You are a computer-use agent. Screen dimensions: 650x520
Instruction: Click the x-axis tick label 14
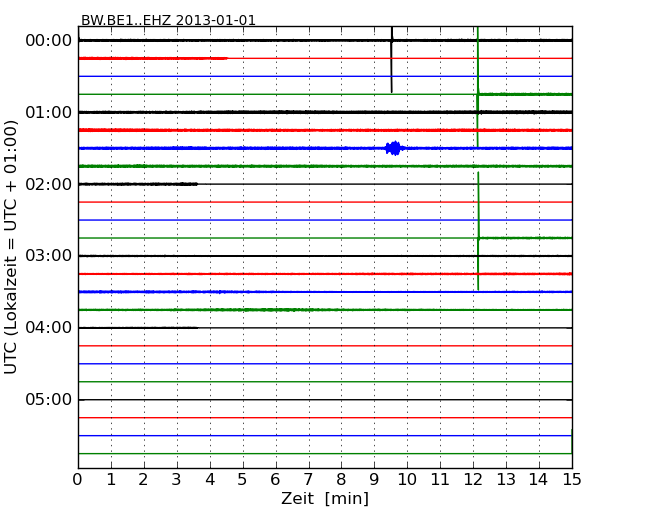[539, 480]
